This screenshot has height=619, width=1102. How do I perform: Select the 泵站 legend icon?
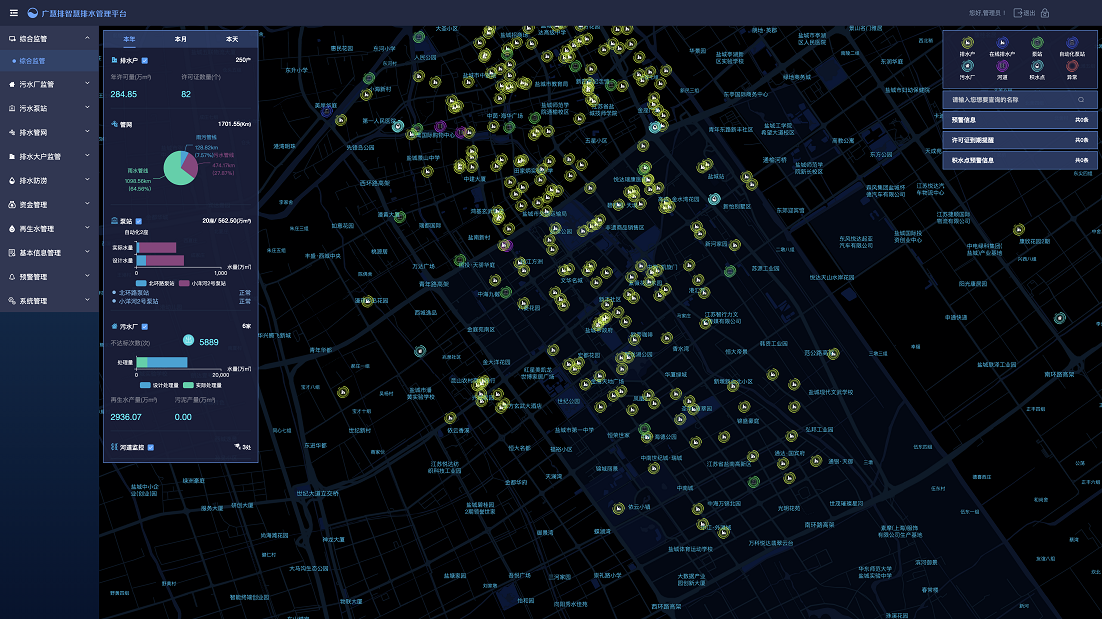pyautogui.click(x=1037, y=43)
